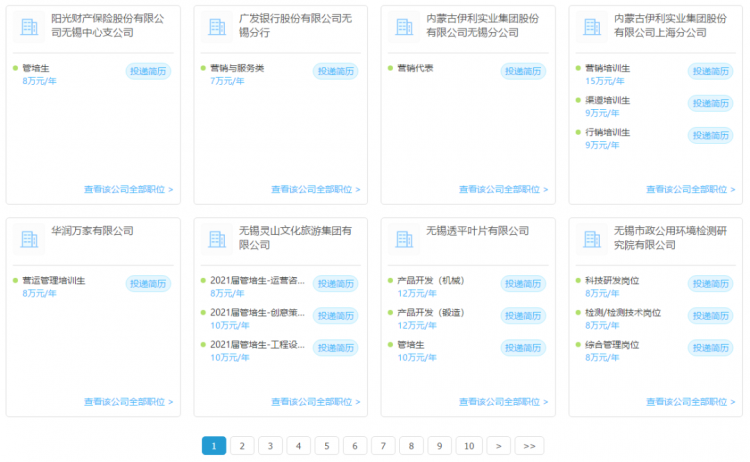
Task: Click the 无锡透平叶片有限公司 company icon
Action: (x=404, y=239)
